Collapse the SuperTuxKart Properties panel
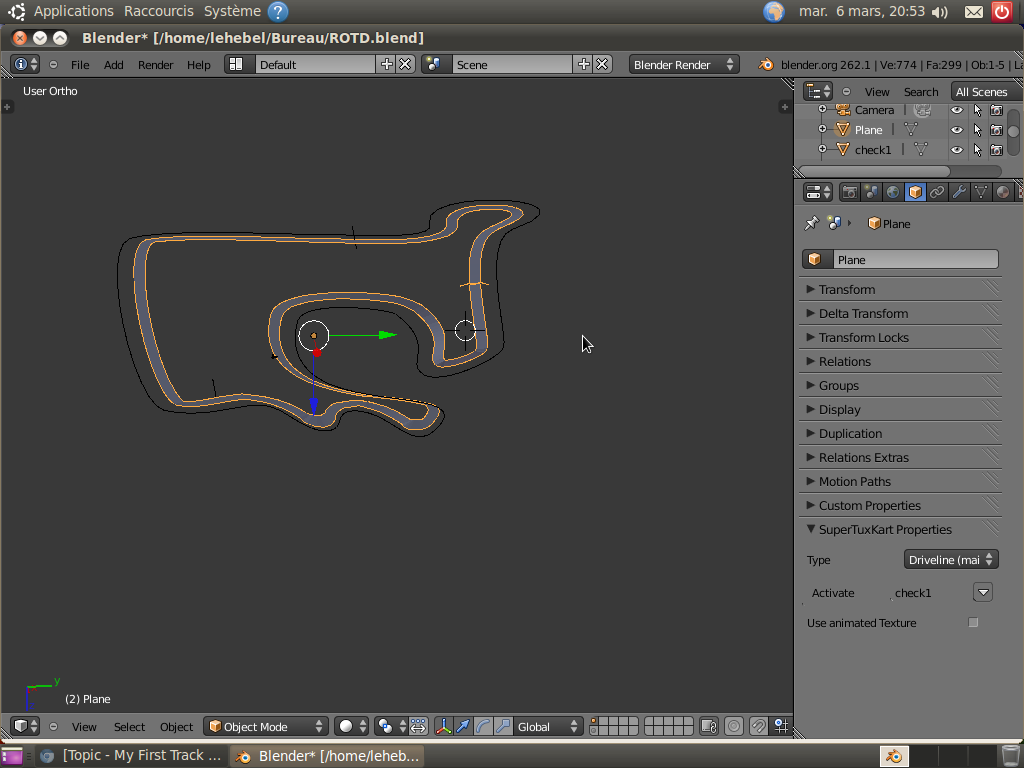Image resolution: width=1024 pixels, height=768 pixels. click(884, 529)
